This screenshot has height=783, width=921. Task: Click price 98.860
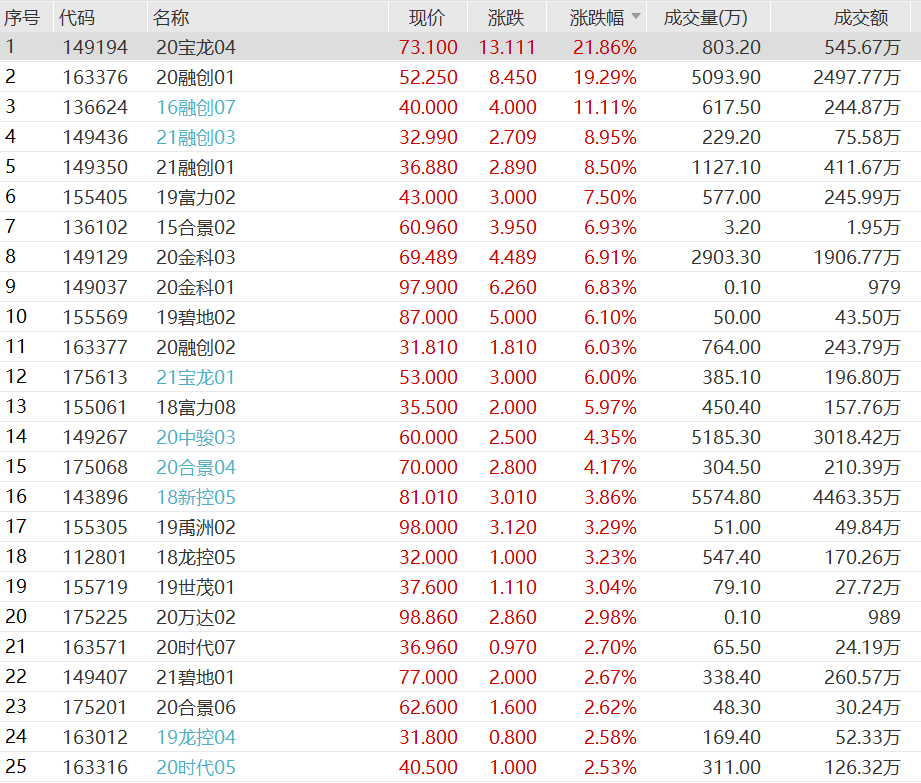pos(428,617)
